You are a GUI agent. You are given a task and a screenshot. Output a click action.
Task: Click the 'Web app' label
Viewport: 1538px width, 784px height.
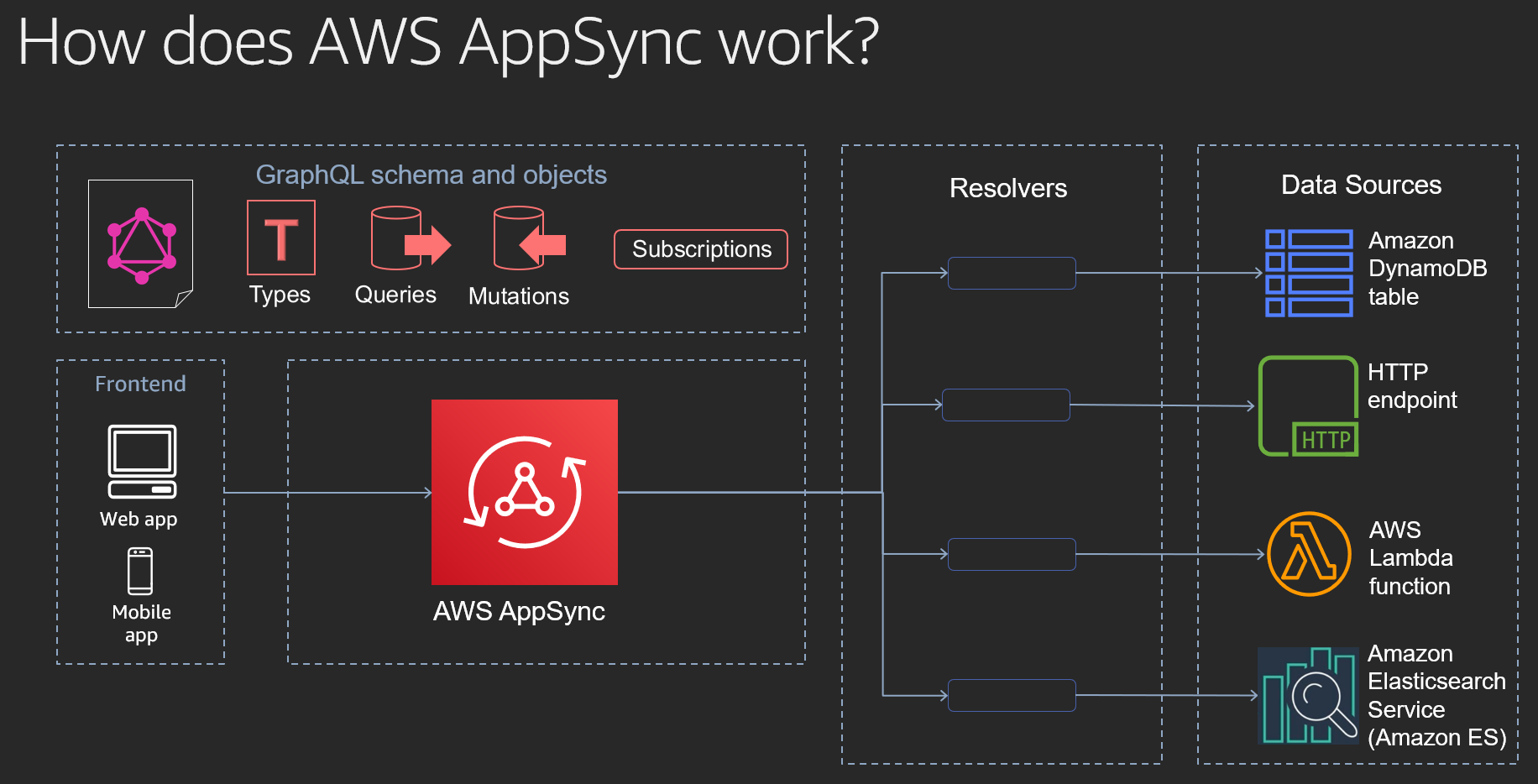[x=139, y=520]
